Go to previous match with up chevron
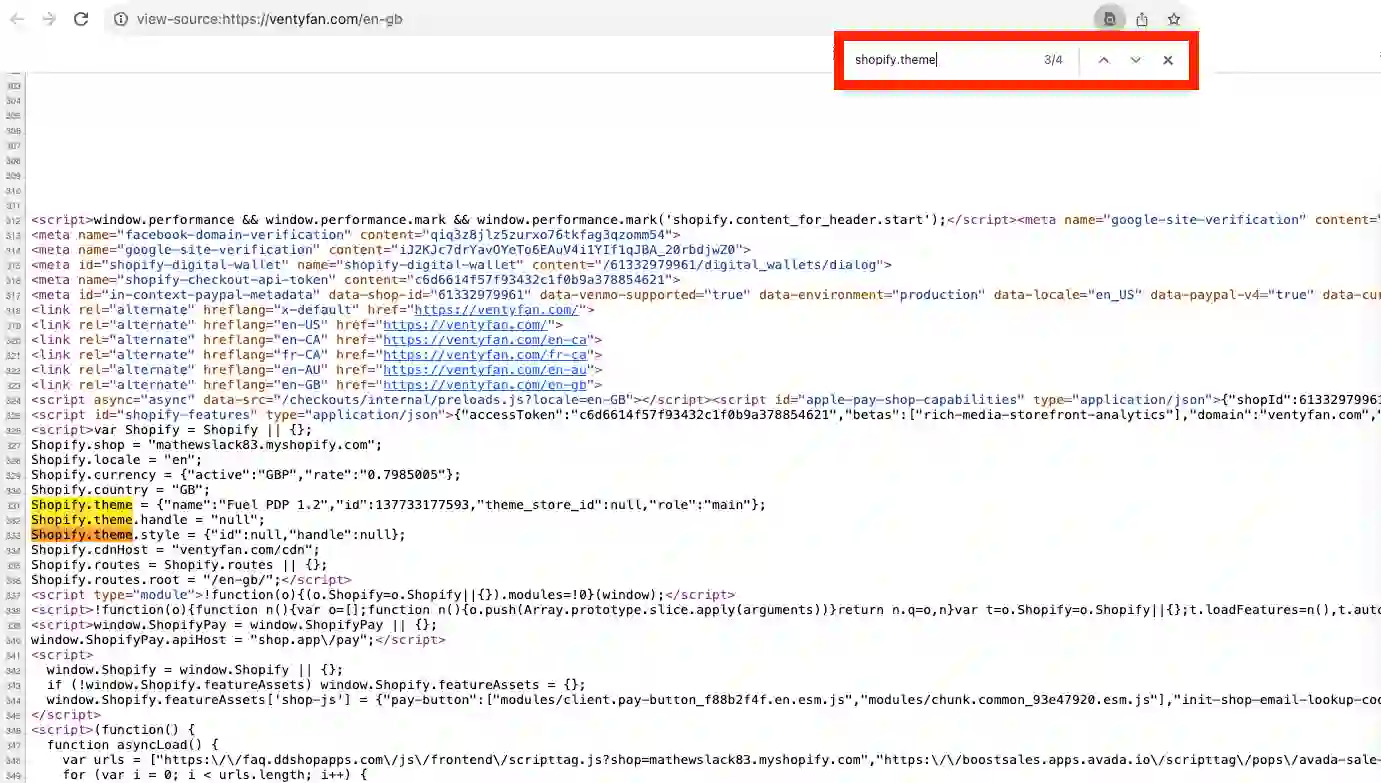 point(1103,60)
